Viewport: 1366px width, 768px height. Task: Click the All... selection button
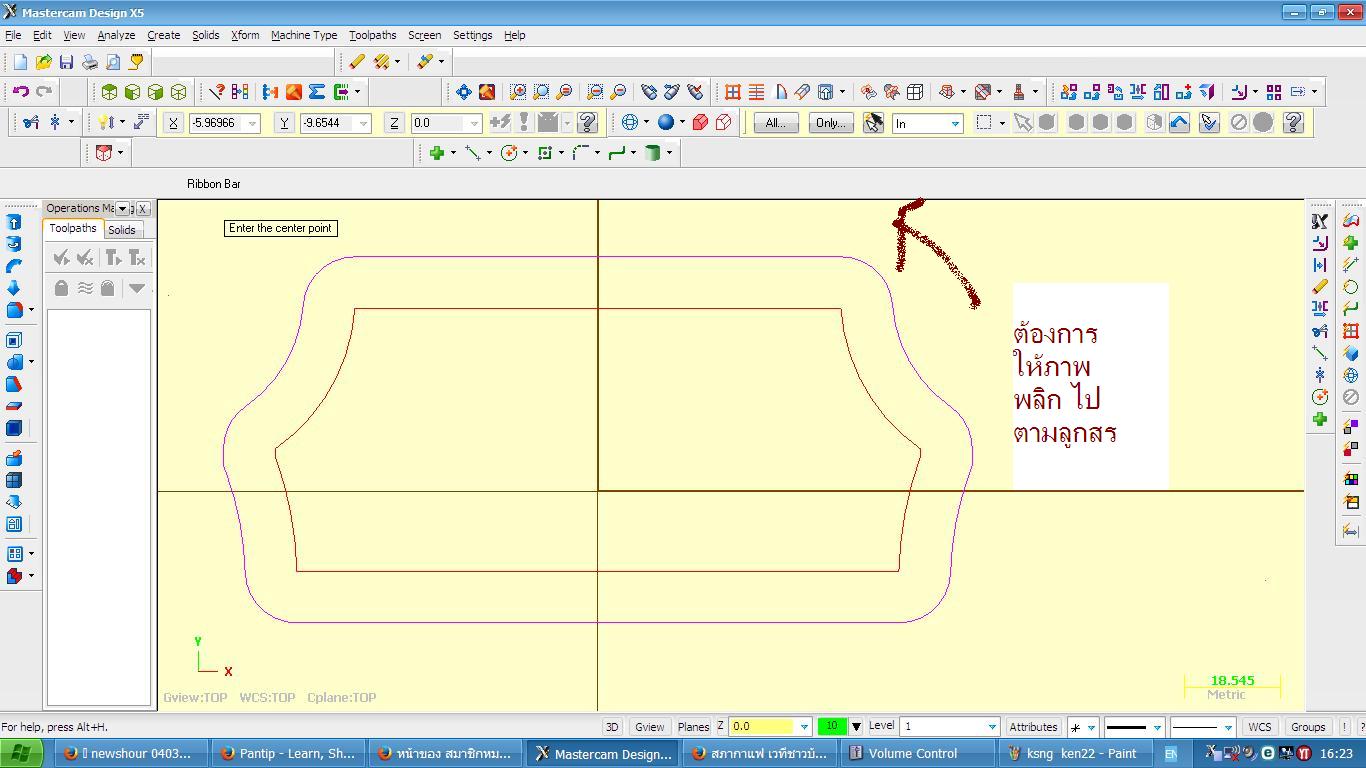(x=775, y=123)
